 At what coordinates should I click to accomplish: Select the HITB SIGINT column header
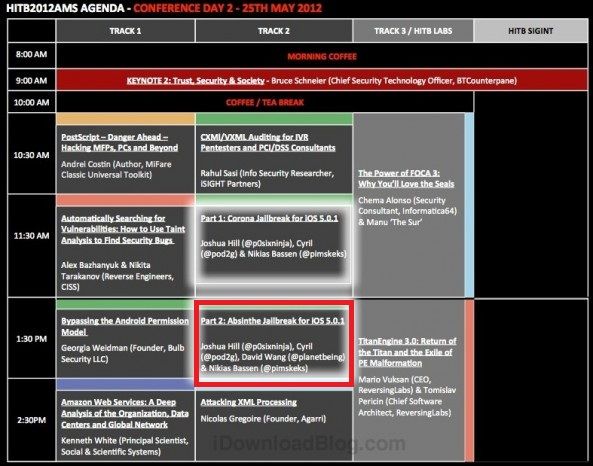531,31
